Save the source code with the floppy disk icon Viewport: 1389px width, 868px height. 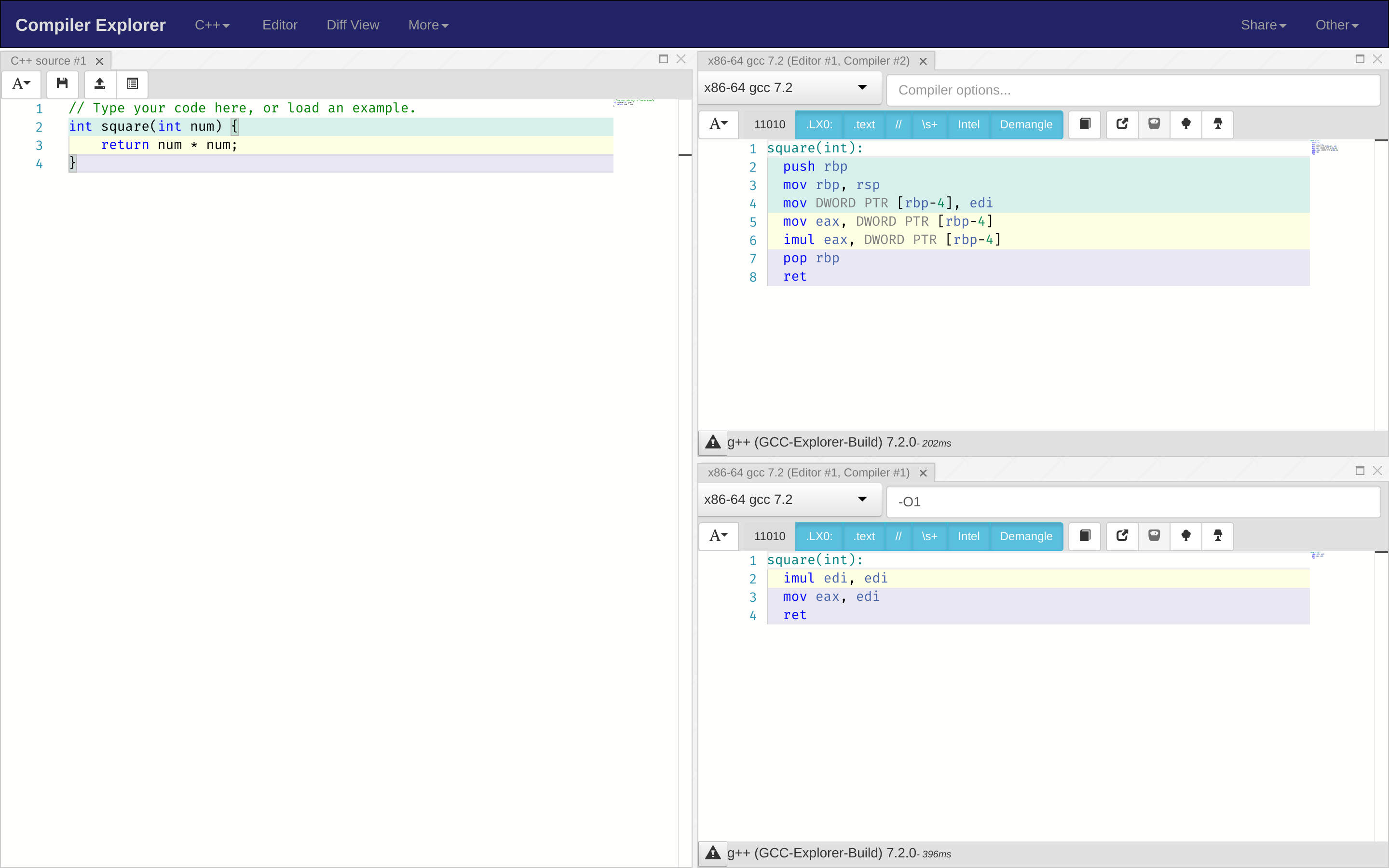point(63,84)
